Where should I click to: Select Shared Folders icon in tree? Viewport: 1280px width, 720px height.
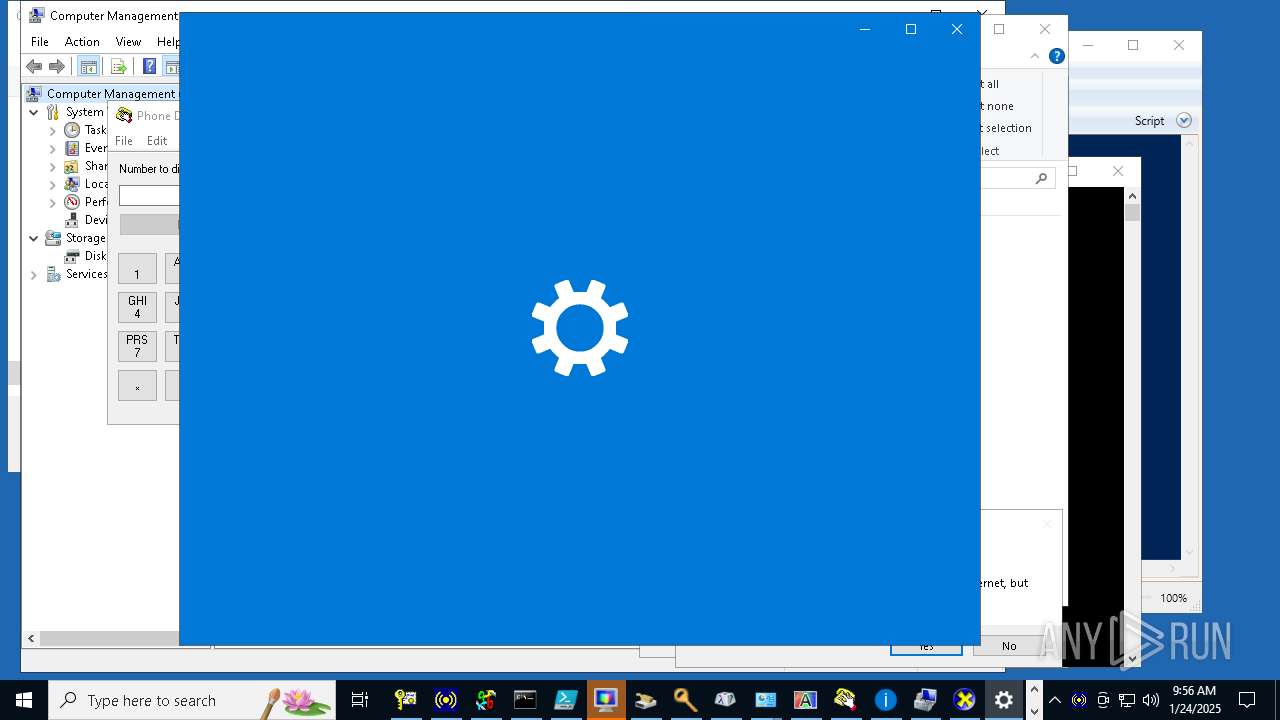coord(72,166)
